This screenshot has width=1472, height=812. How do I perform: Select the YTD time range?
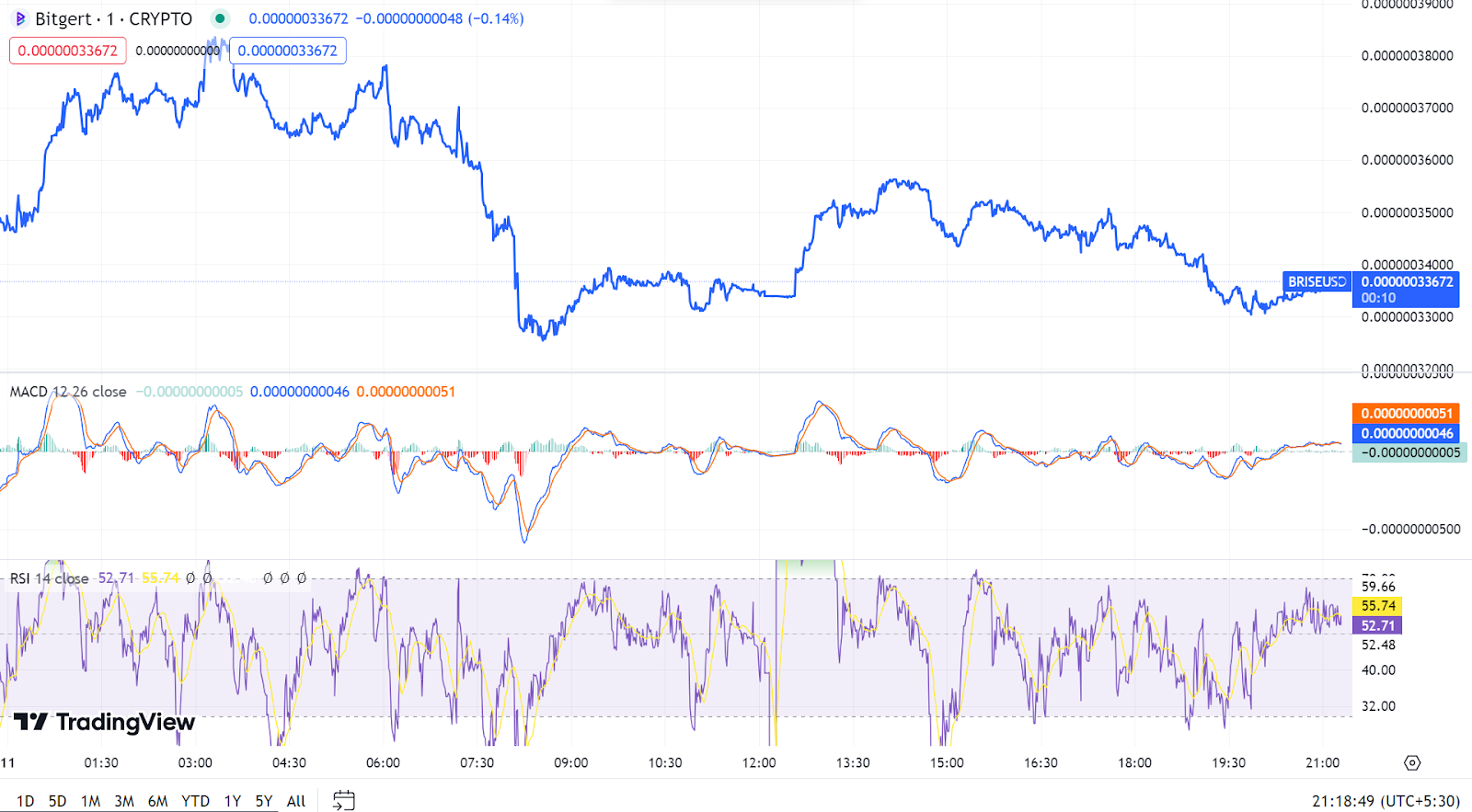point(195,801)
